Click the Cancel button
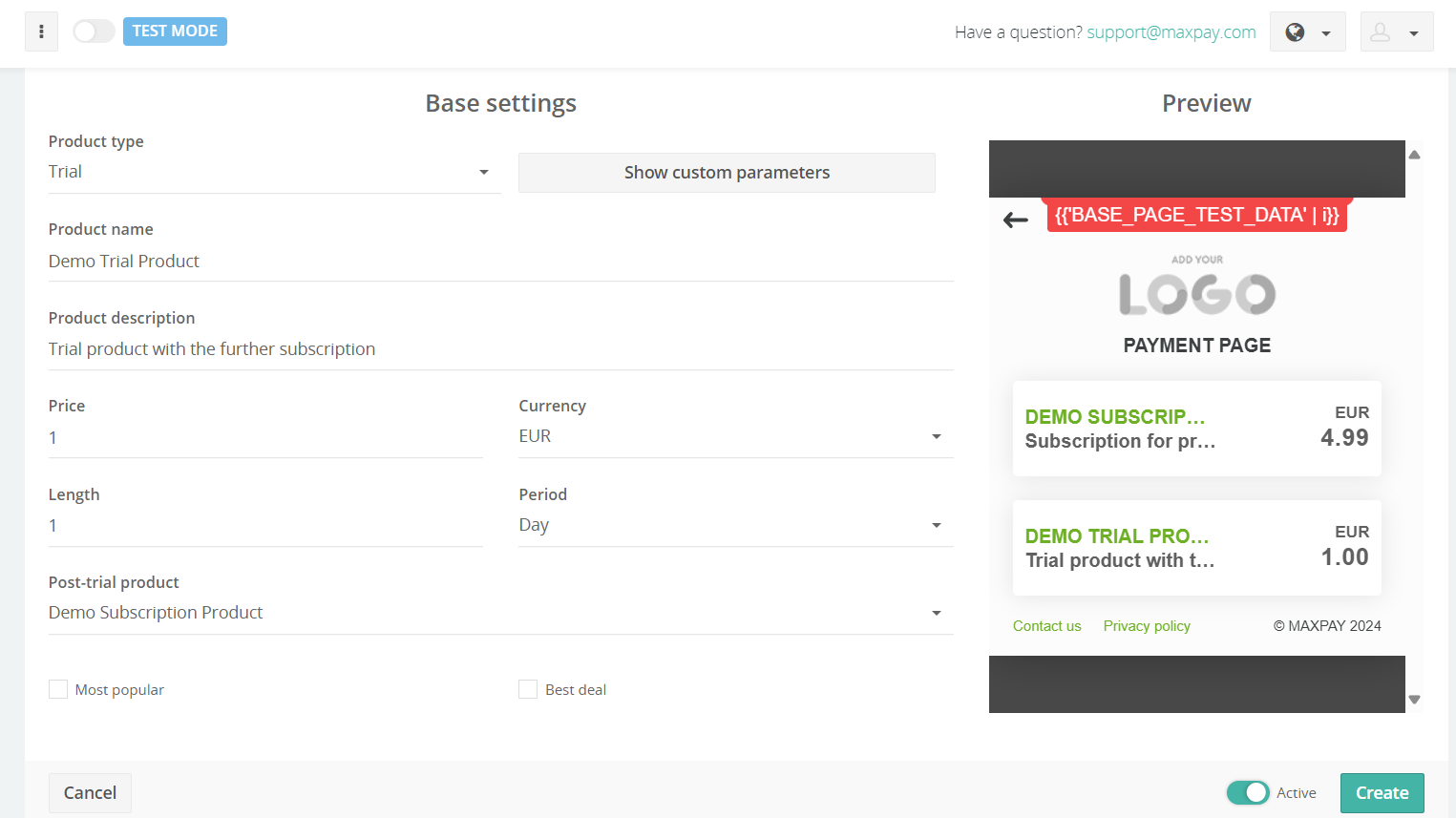1456x818 pixels. (x=90, y=793)
